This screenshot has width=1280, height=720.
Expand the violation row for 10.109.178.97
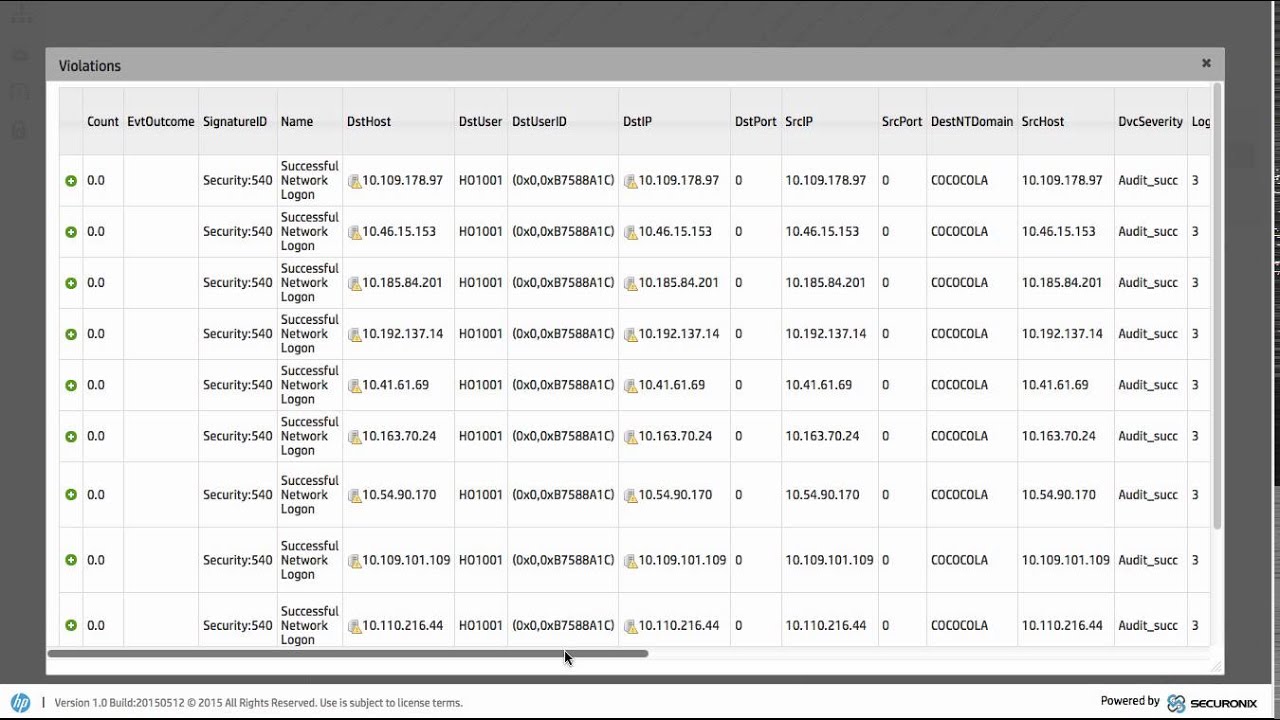tap(71, 181)
